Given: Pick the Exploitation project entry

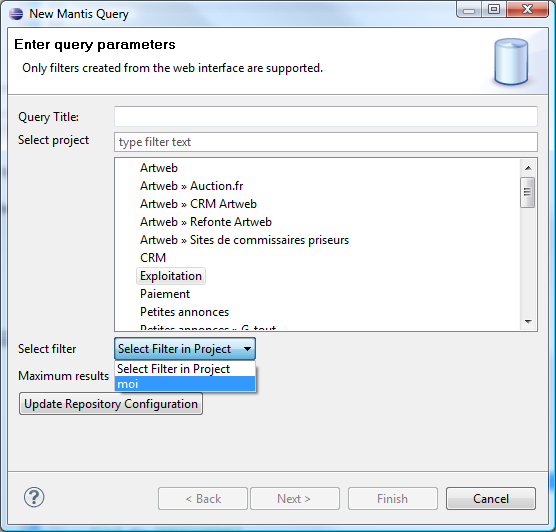Looking at the screenshot, I should point(171,276).
